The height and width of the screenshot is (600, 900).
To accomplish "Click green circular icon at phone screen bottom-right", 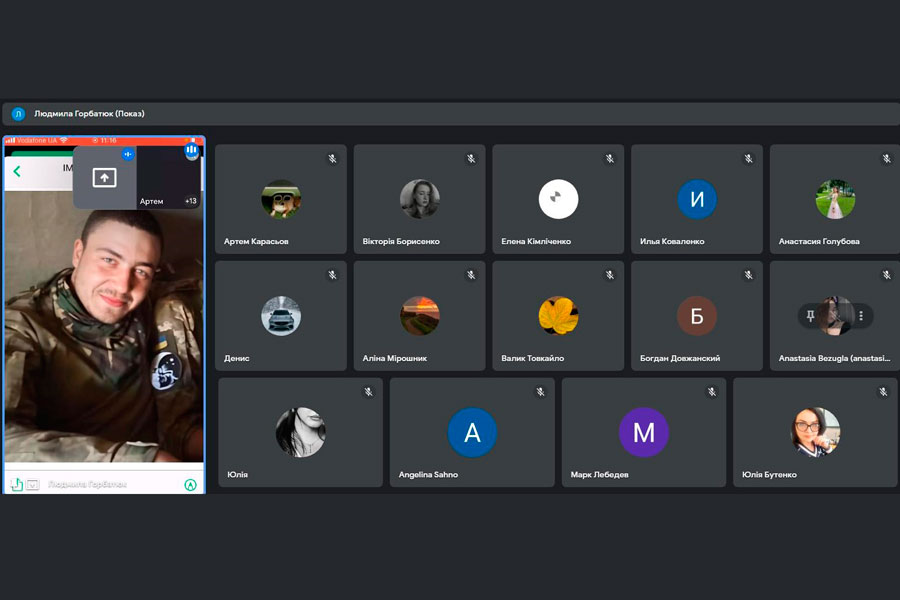I will point(190,485).
